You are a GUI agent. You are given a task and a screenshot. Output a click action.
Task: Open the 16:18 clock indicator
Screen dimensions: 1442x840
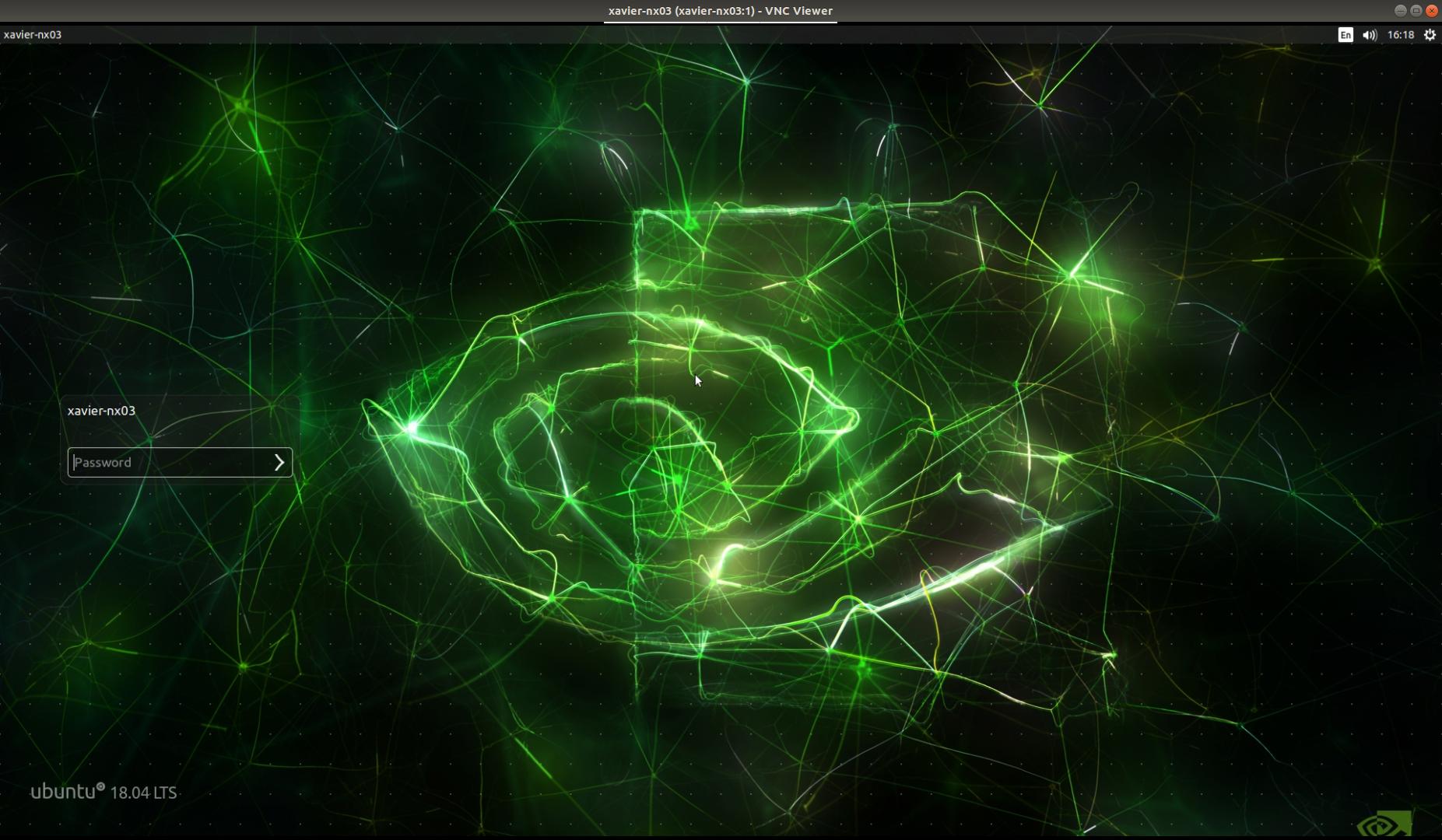pos(1401,34)
